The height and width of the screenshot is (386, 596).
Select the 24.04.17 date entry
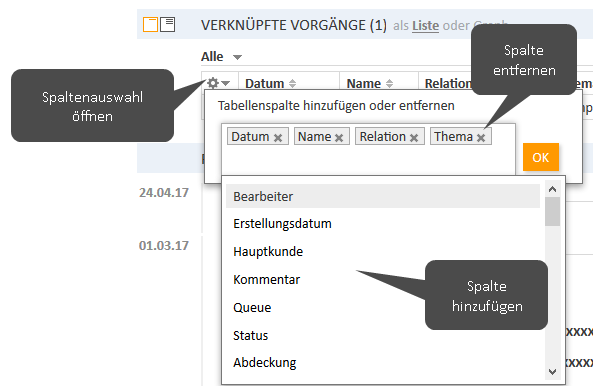click(164, 193)
